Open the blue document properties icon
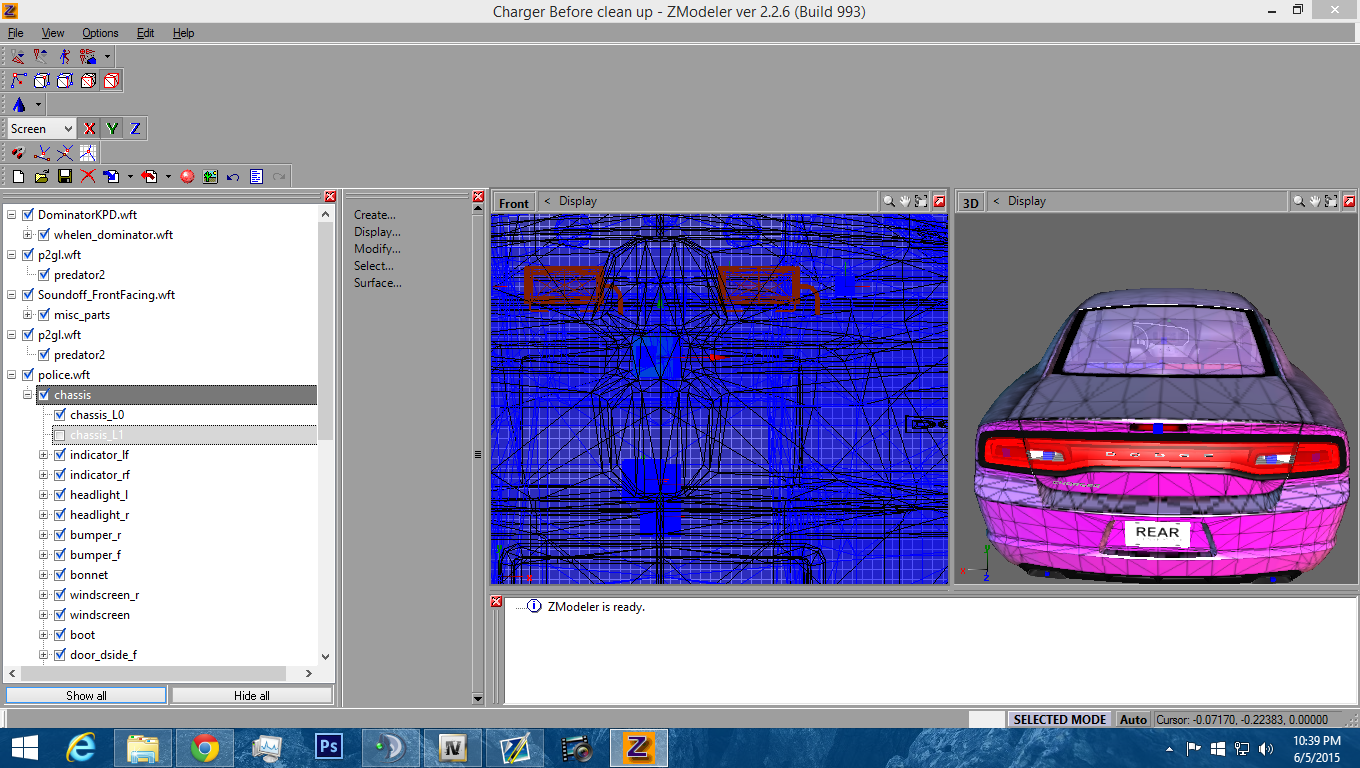The image size is (1360, 768). pyautogui.click(x=256, y=176)
